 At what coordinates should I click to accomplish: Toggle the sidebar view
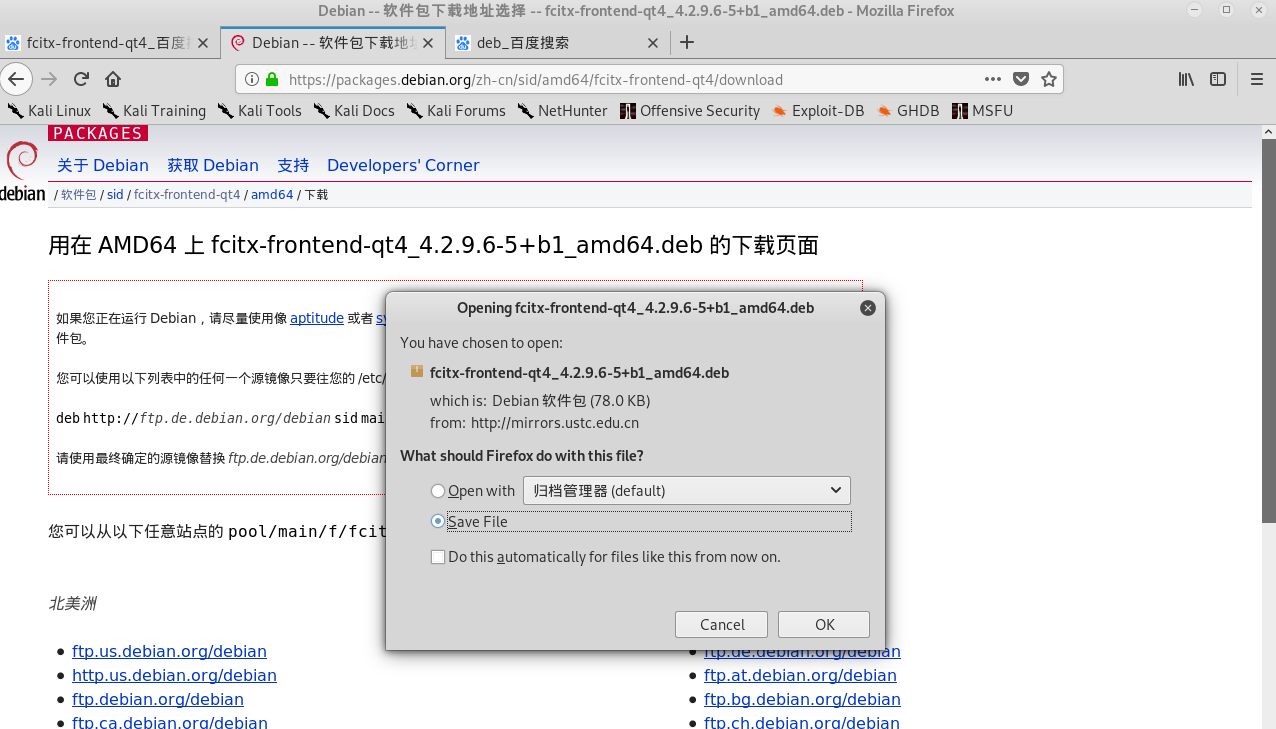coord(1218,79)
